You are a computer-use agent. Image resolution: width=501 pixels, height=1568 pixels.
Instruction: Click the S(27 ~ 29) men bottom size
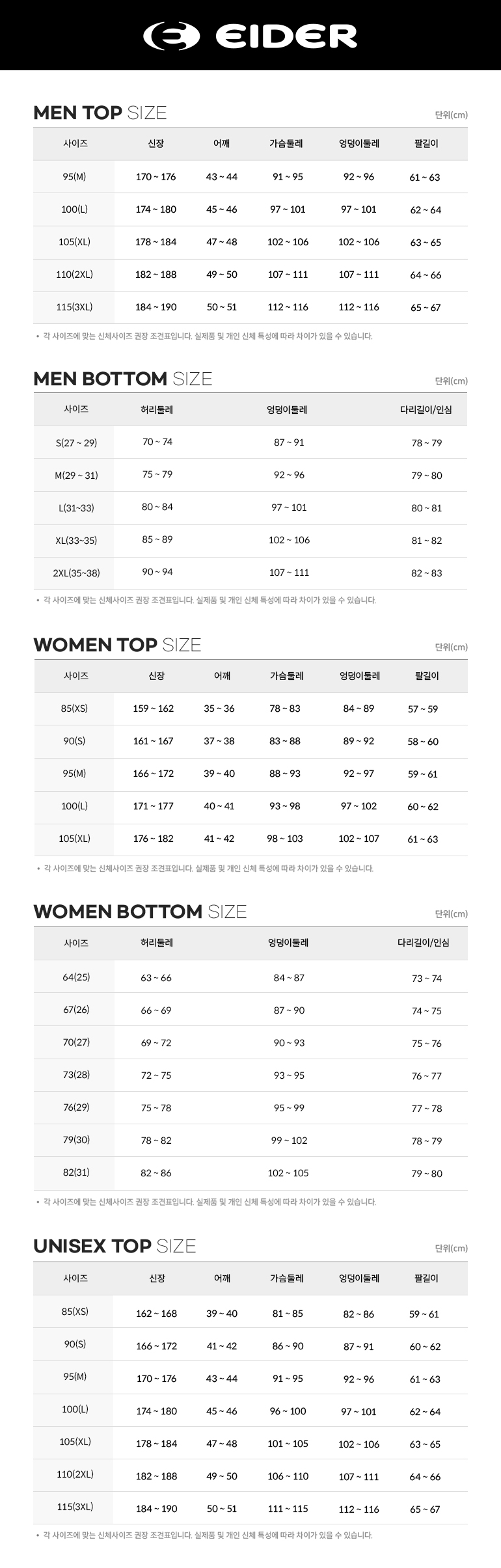76,442
